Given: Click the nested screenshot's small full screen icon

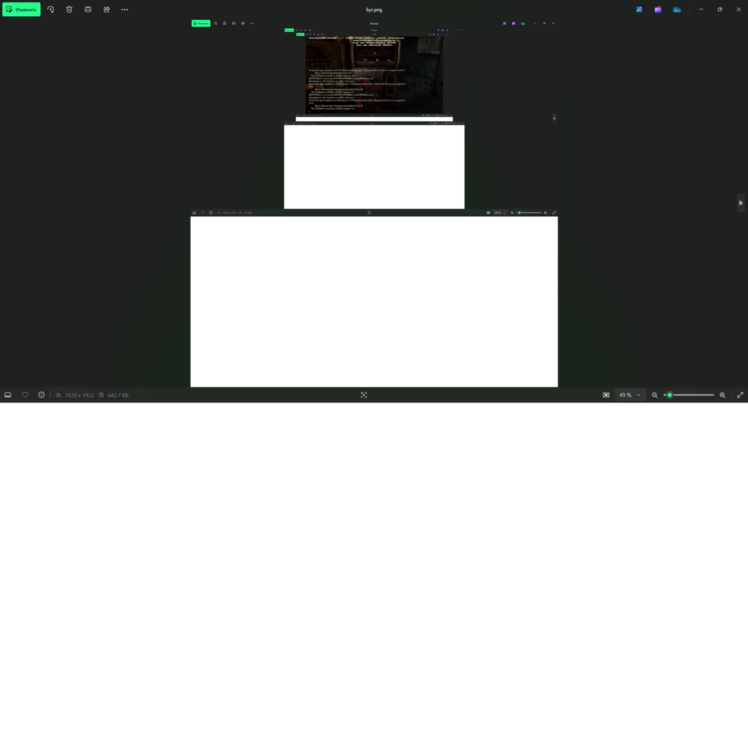Looking at the screenshot, I should coord(554,213).
